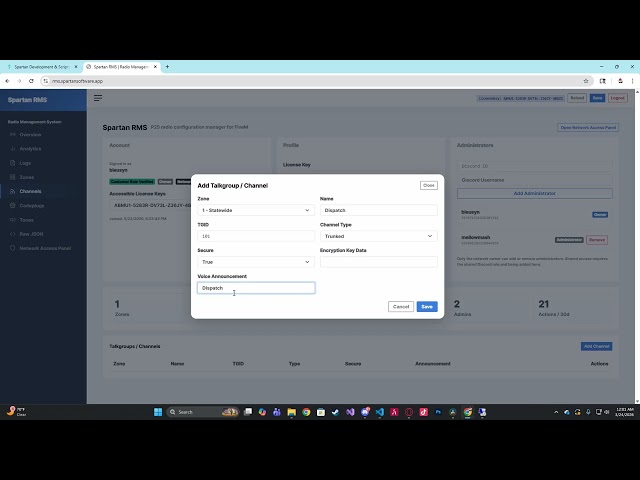Close the Spartan Development browser tab
The width and height of the screenshot is (640, 480).
pos(76,67)
